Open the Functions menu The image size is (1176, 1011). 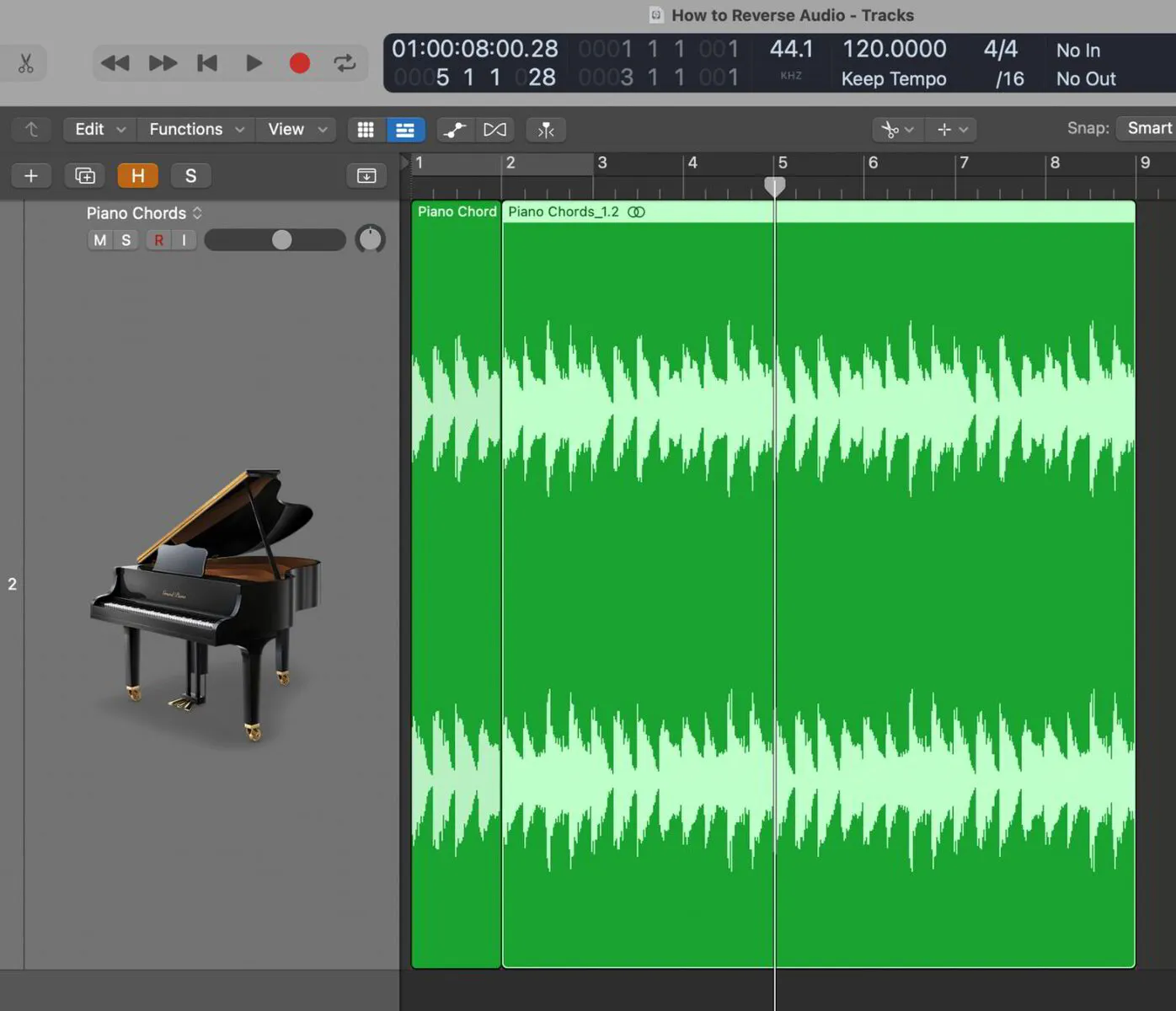194,129
